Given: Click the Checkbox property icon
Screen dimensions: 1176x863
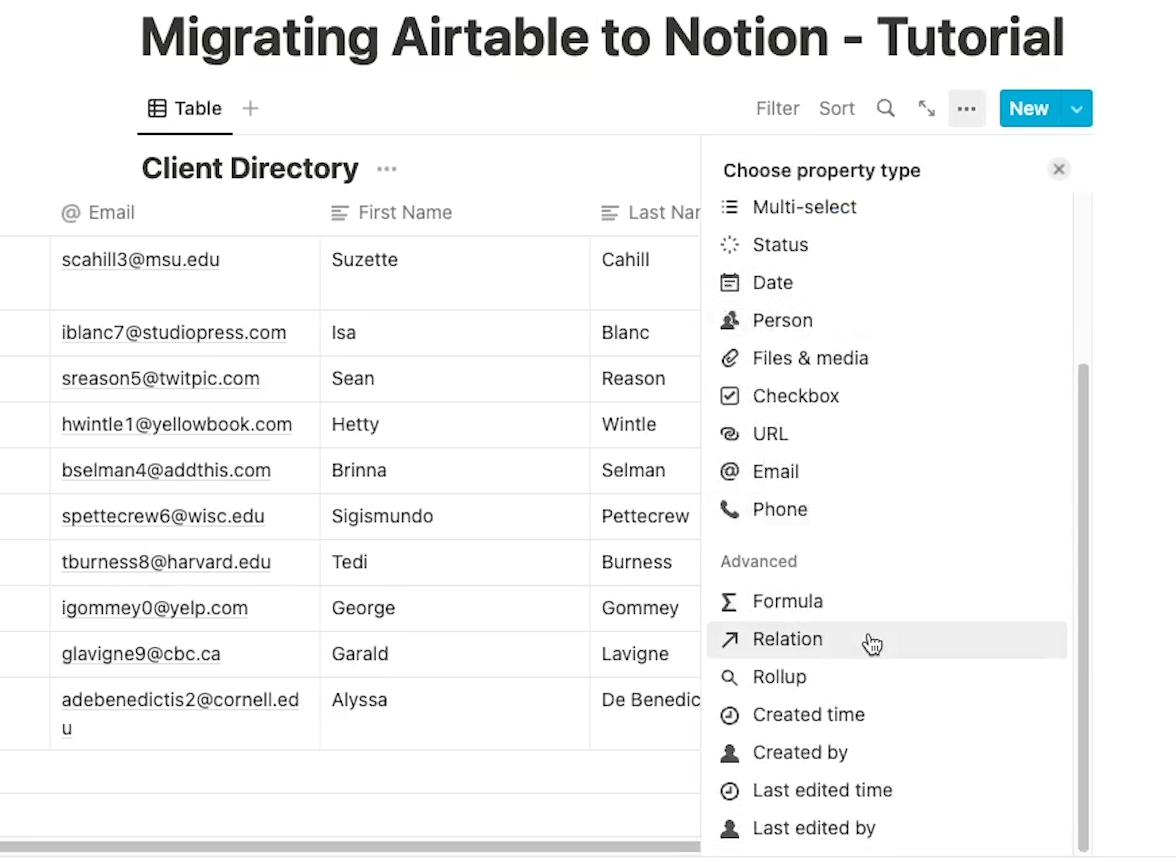Looking at the screenshot, I should click(730, 396).
